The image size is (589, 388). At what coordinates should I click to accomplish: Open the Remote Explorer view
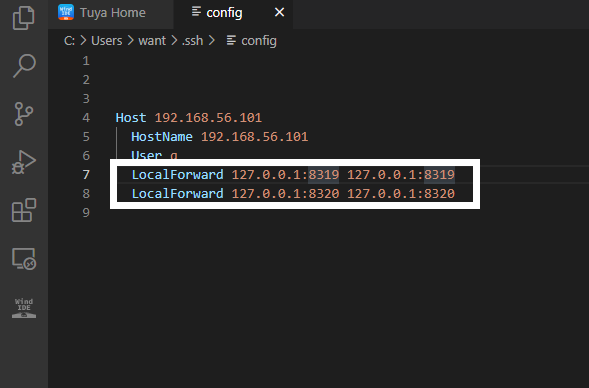pos(24,259)
